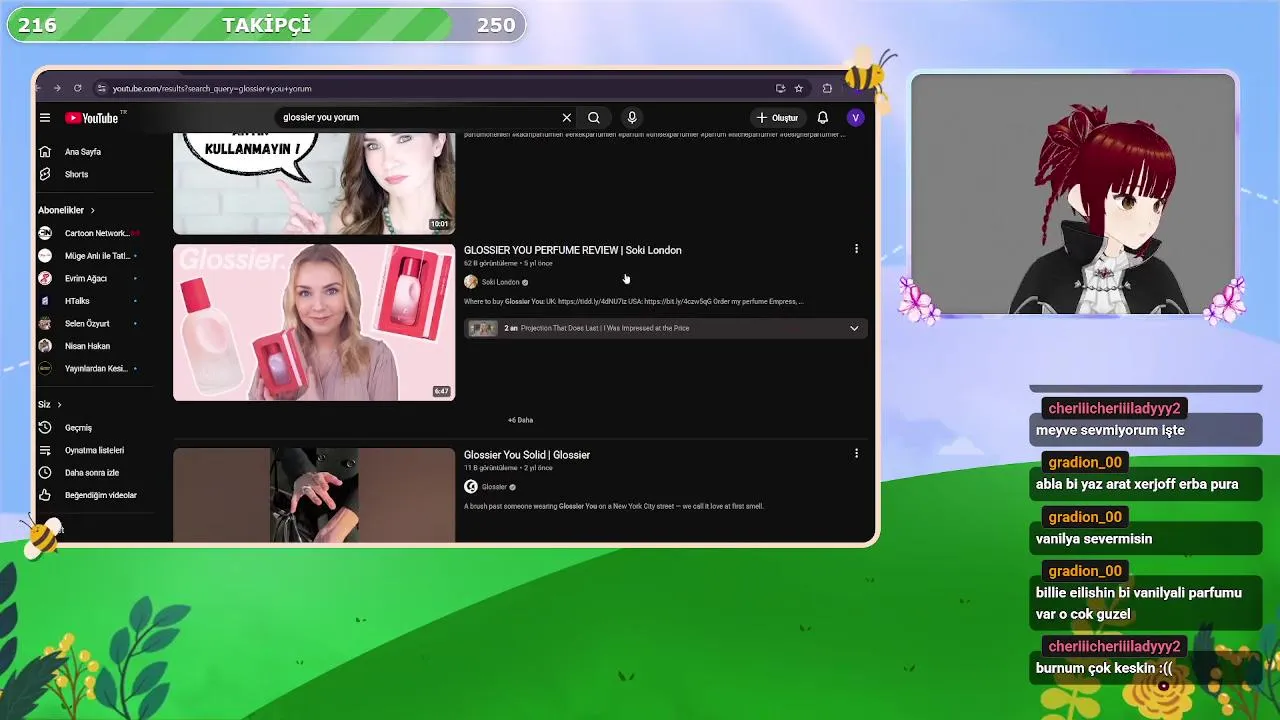Open options menu for Glossier You Solid

point(856,454)
